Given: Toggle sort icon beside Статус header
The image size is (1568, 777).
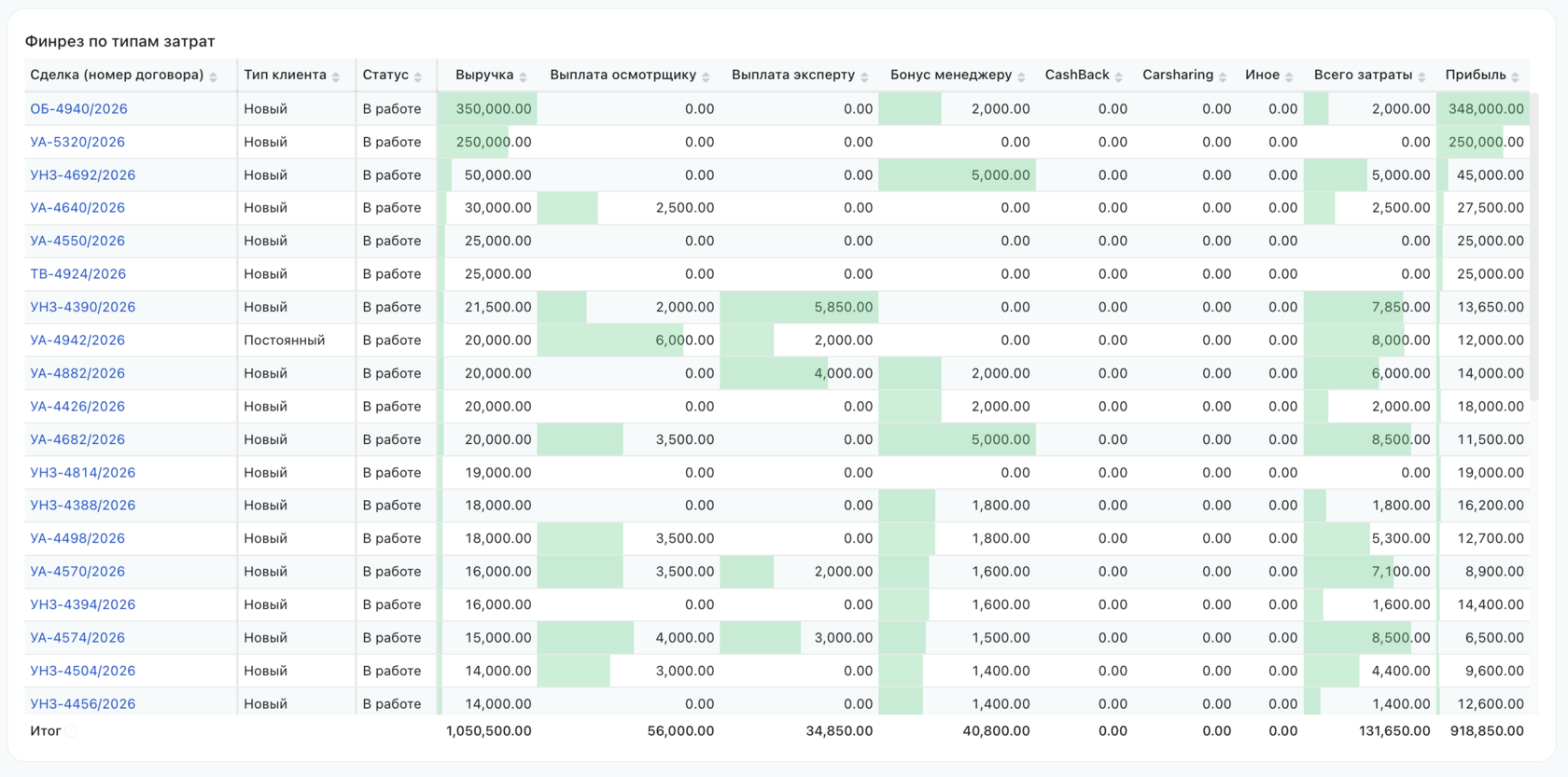Looking at the screenshot, I should pos(418,76).
